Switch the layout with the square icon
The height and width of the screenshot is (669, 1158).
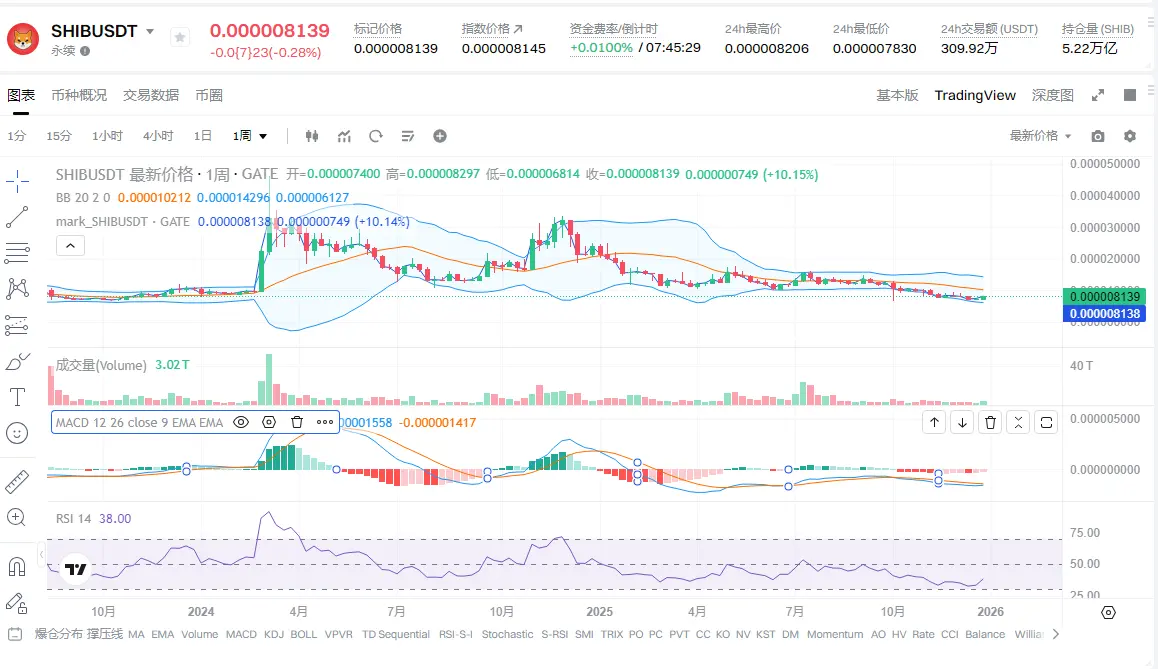tap(1130, 95)
